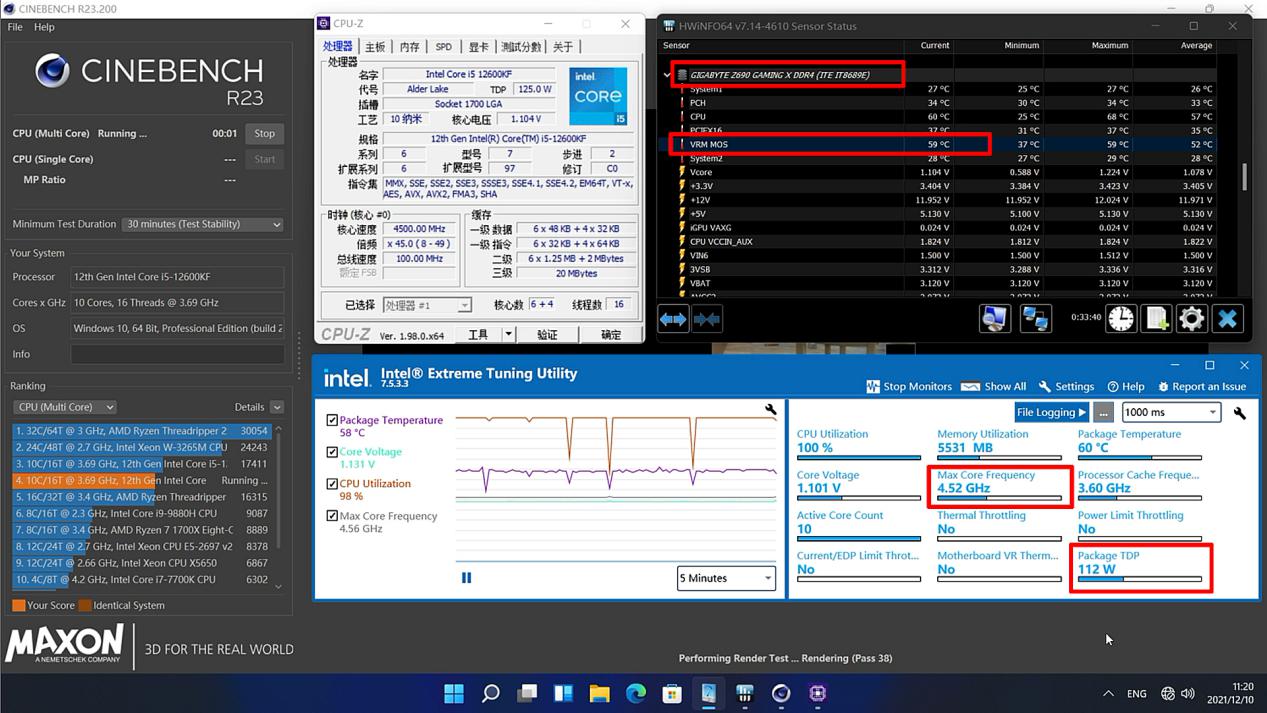Screen dimensions: 1267x713
Task: Close HWiNFO sensors with blue X icon
Action: 1227,319
